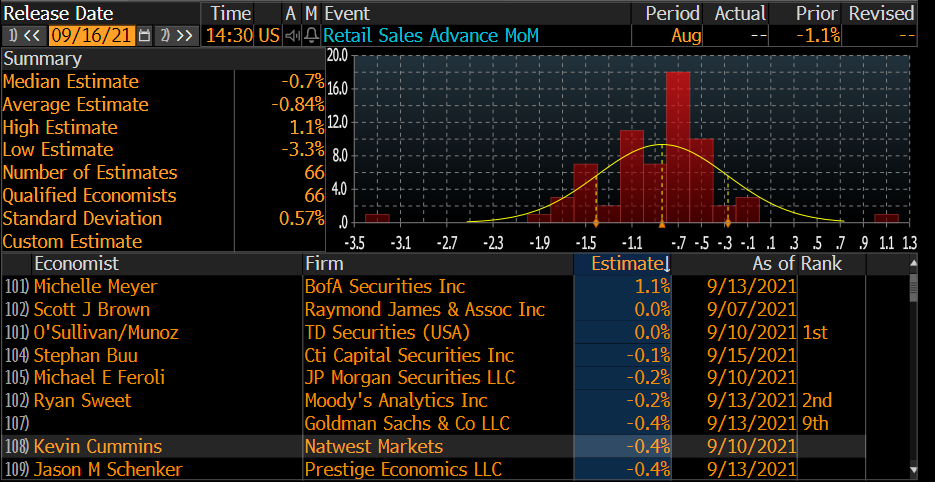Toggle the speaker audio alert icon
Image resolution: width=935 pixels, height=482 pixels.
pos(292,36)
